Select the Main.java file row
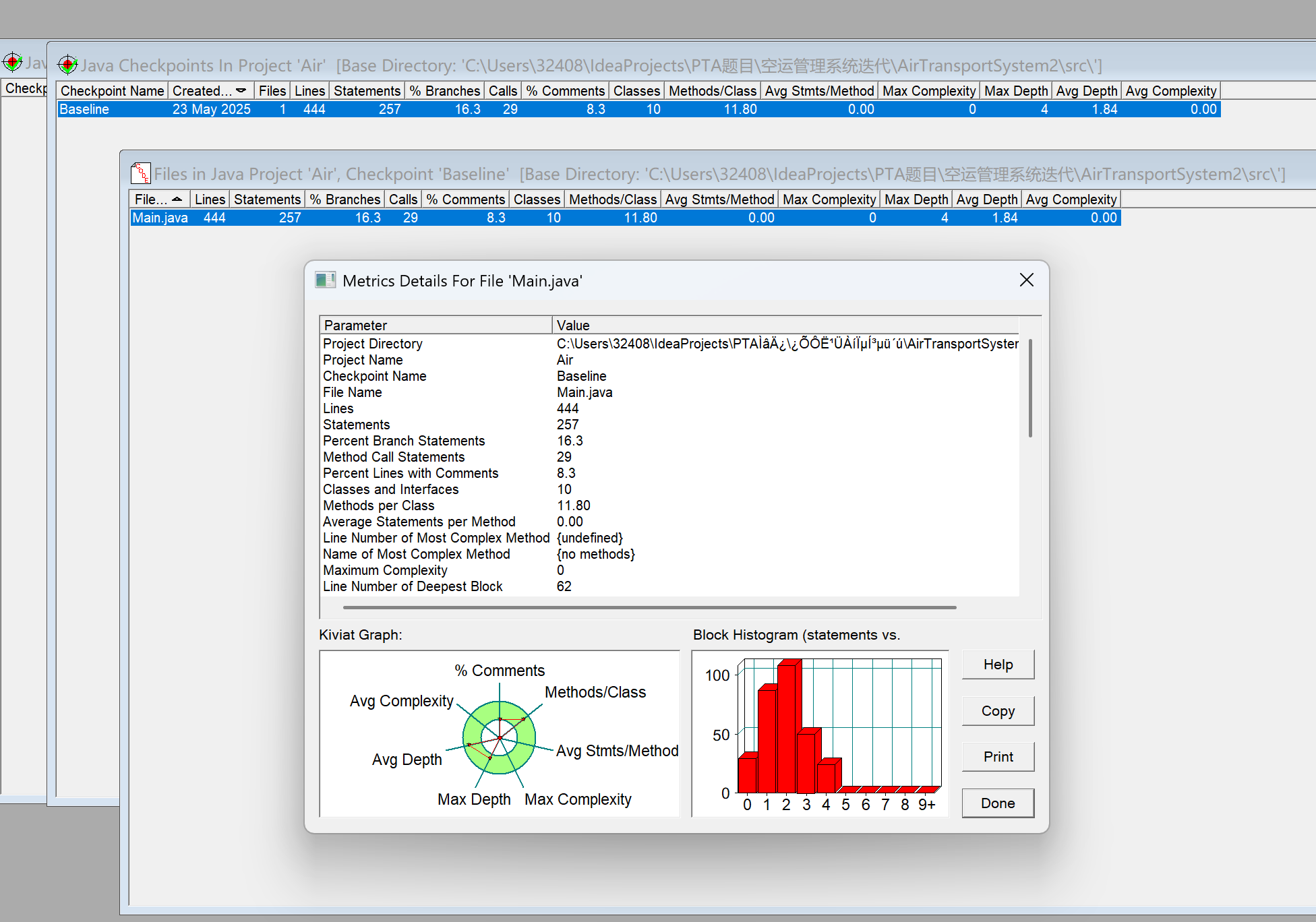1316x922 pixels. (160, 218)
